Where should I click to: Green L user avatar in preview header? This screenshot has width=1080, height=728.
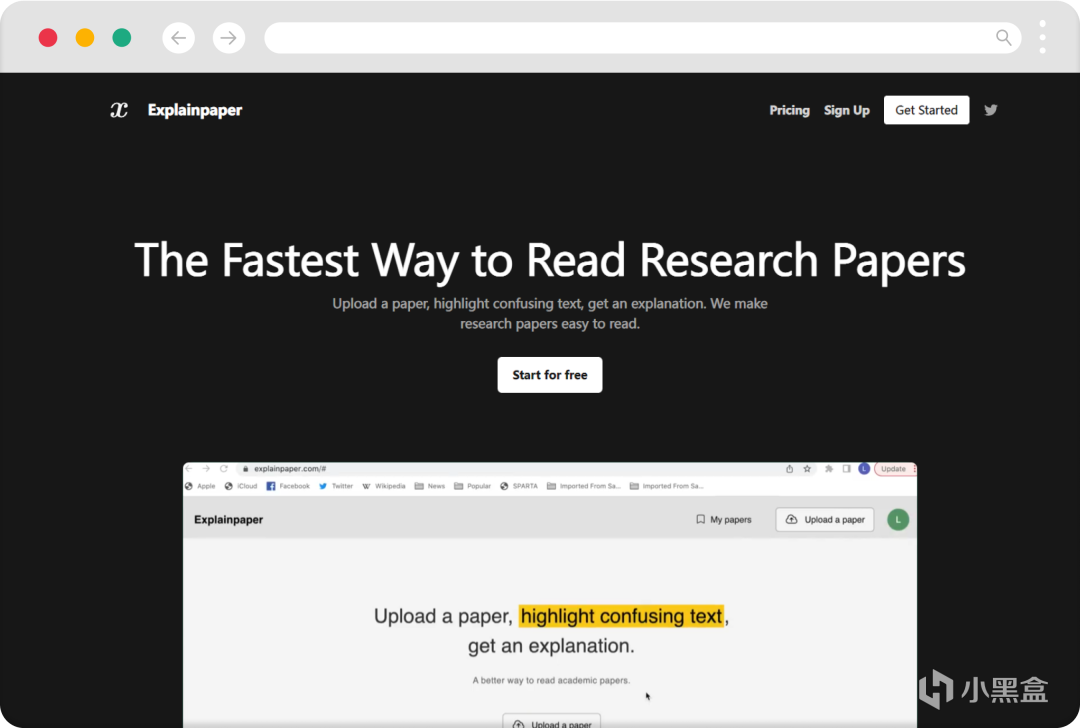[897, 519]
